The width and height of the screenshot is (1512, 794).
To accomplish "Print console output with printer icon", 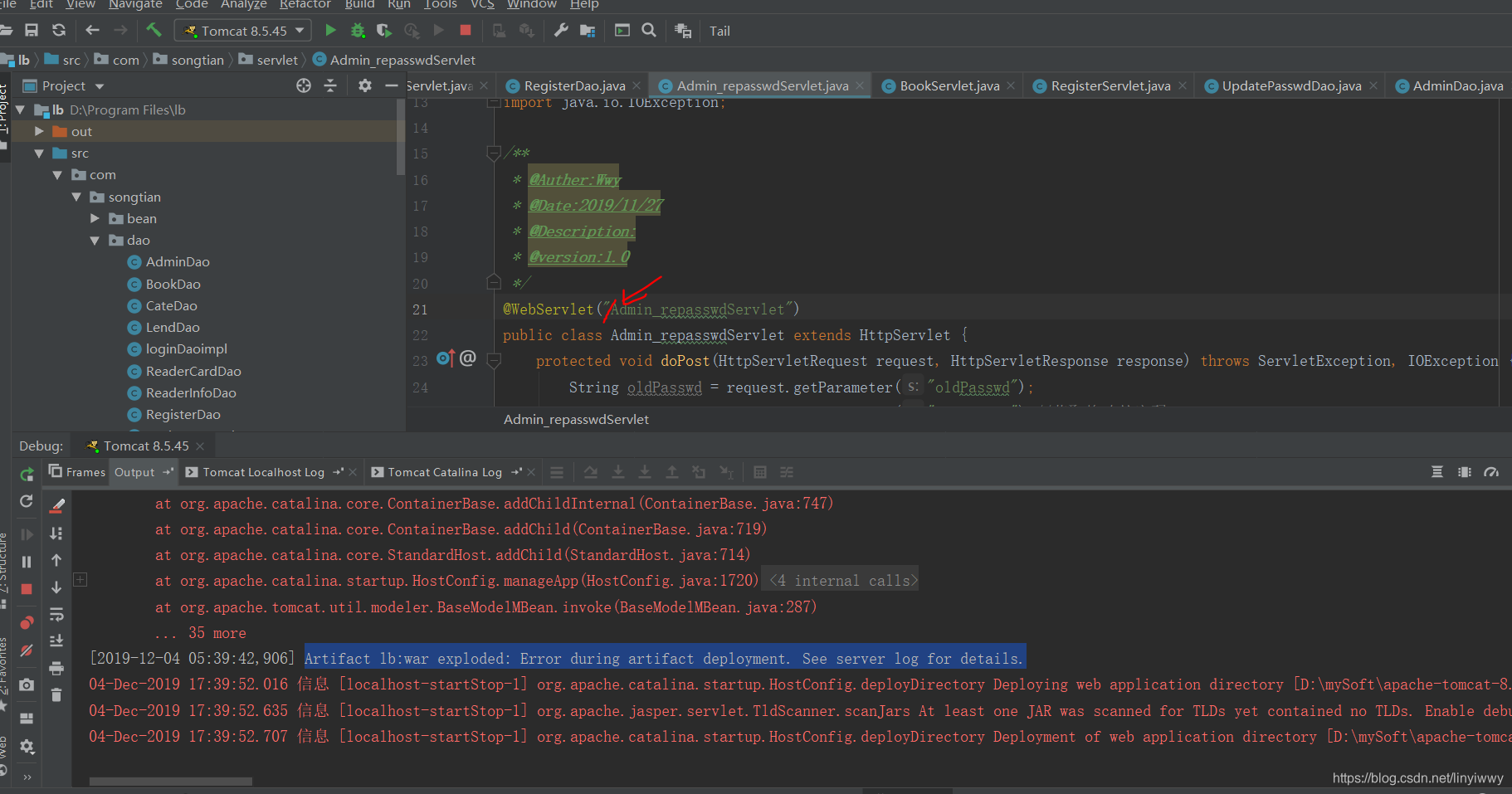I will point(56,668).
